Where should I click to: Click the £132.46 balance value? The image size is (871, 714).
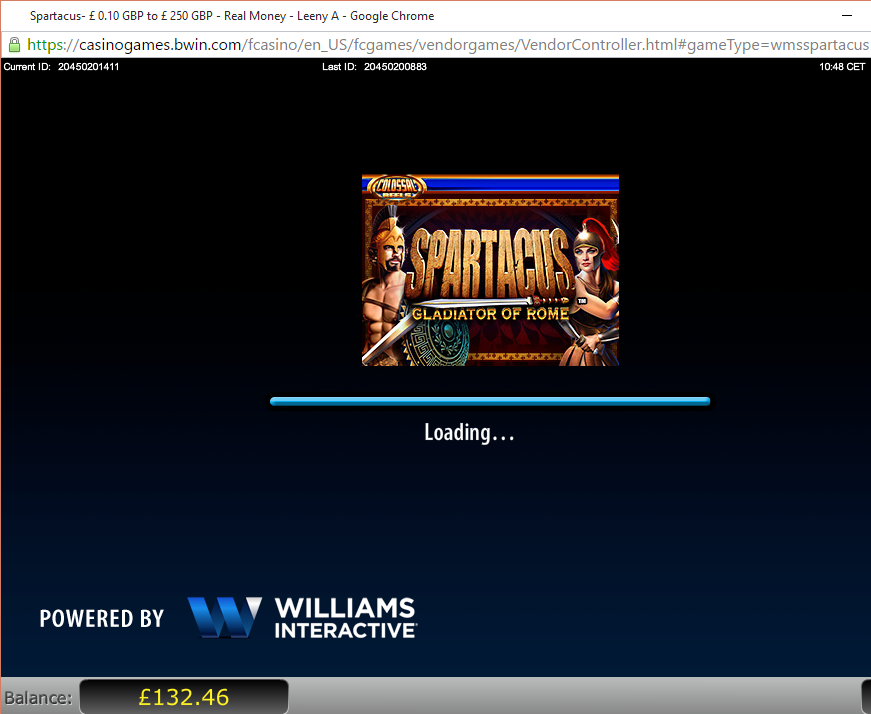point(184,697)
